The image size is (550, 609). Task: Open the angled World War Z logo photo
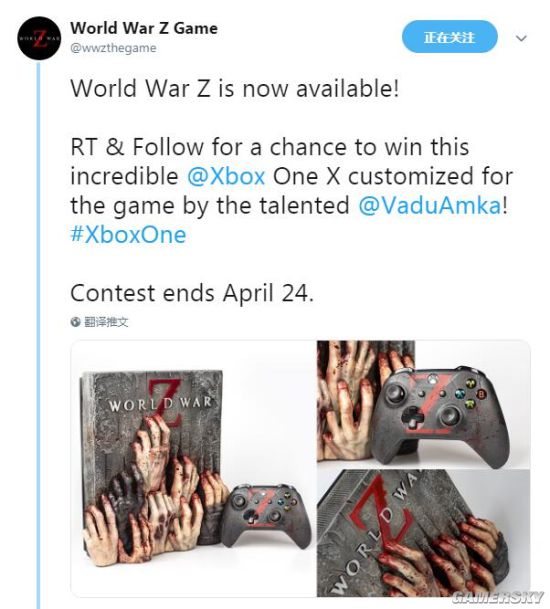pyautogui.click(x=424, y=533)
